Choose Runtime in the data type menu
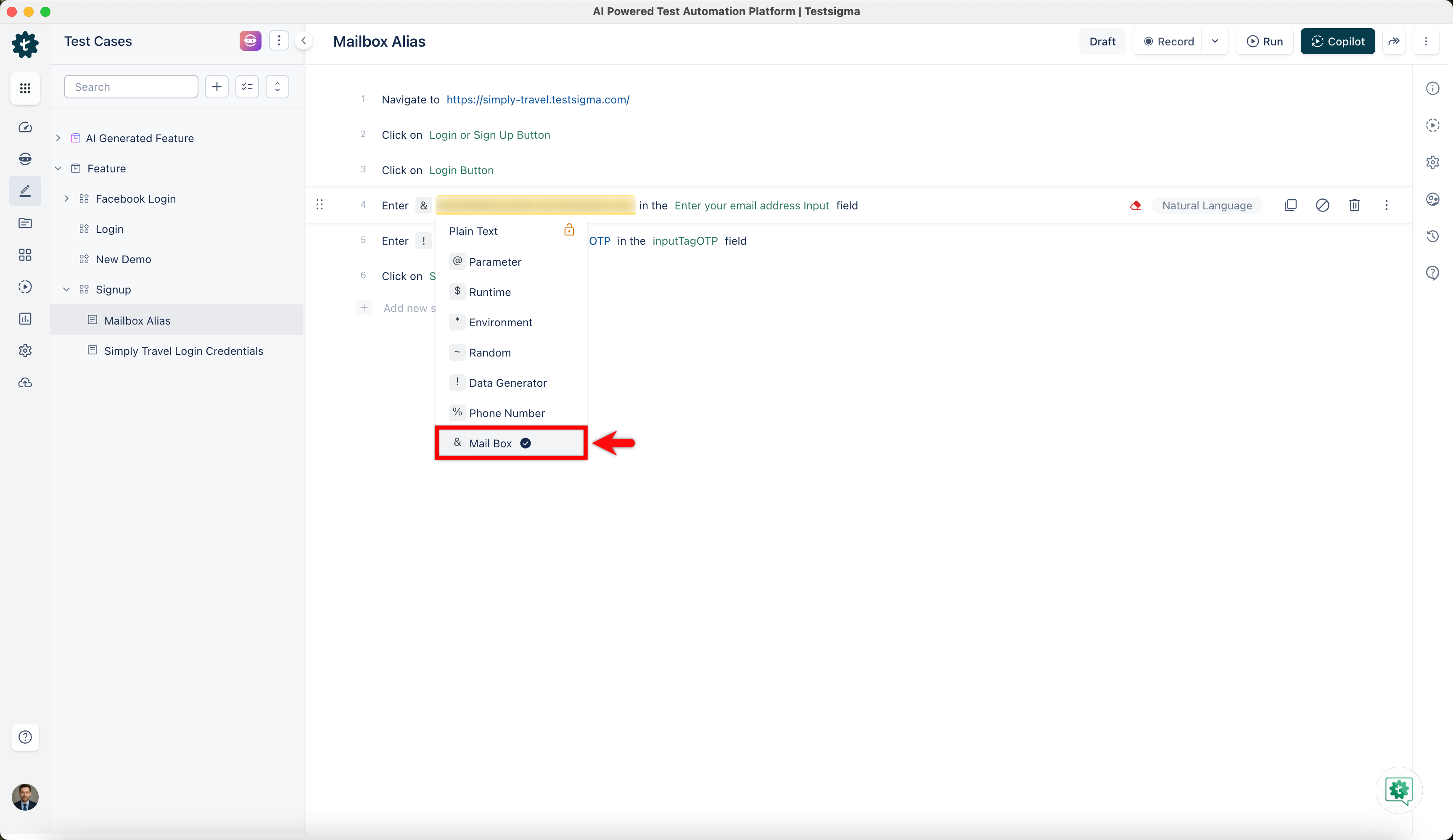This screenshot has height=840, width=1453. coord(511,292)
